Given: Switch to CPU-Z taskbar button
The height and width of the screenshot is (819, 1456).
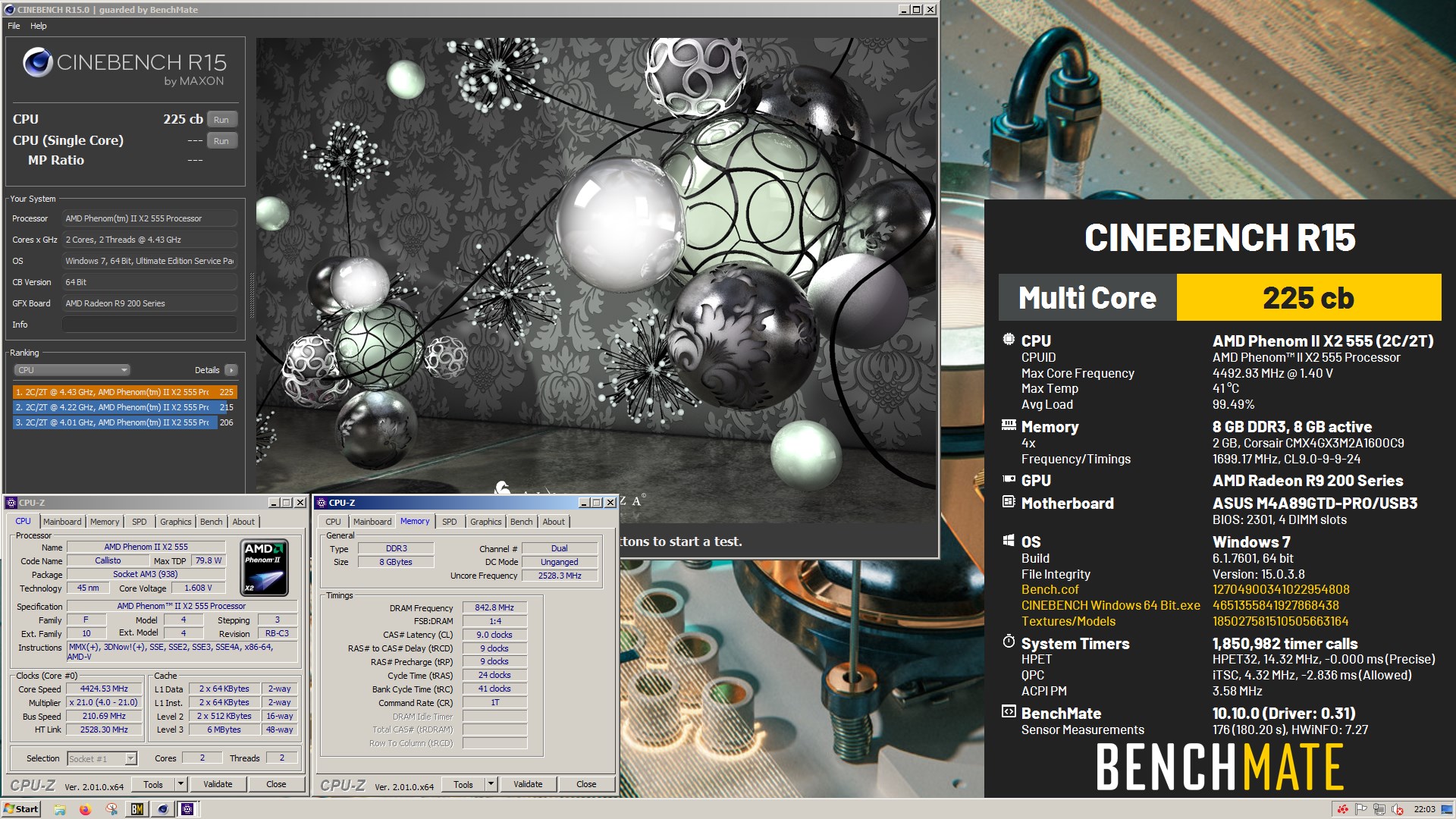Looking at the screenshot, I should click(187, 810).
